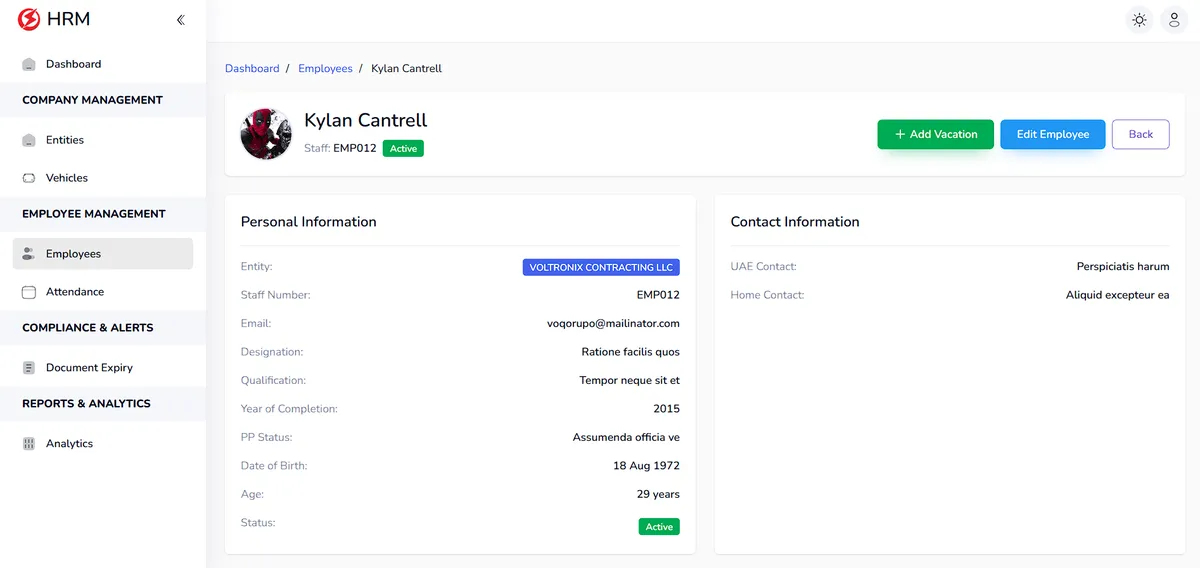Open Attendance in the sidebar
The width and height of the screenshot is (1200, 568).
click(103, 292)
